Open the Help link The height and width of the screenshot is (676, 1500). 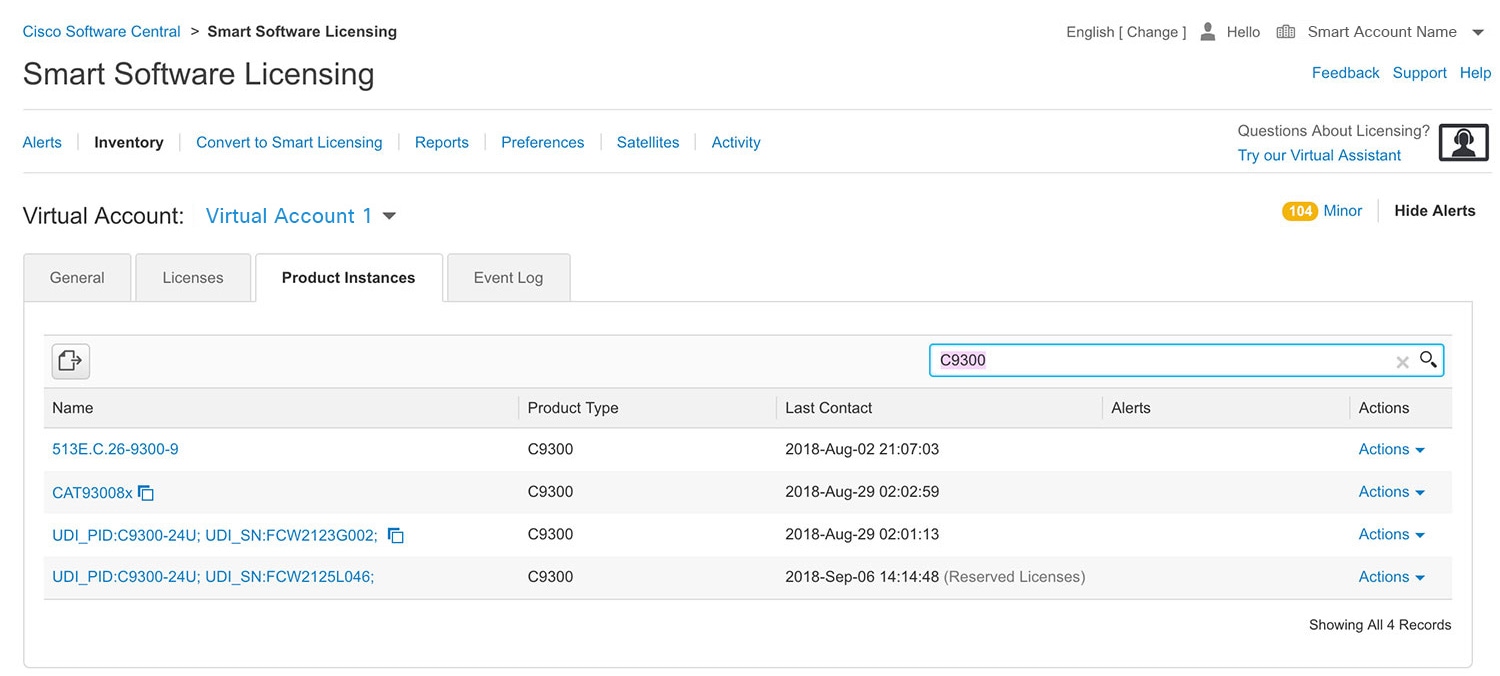pyautogui.click(x=1475, y=73)
